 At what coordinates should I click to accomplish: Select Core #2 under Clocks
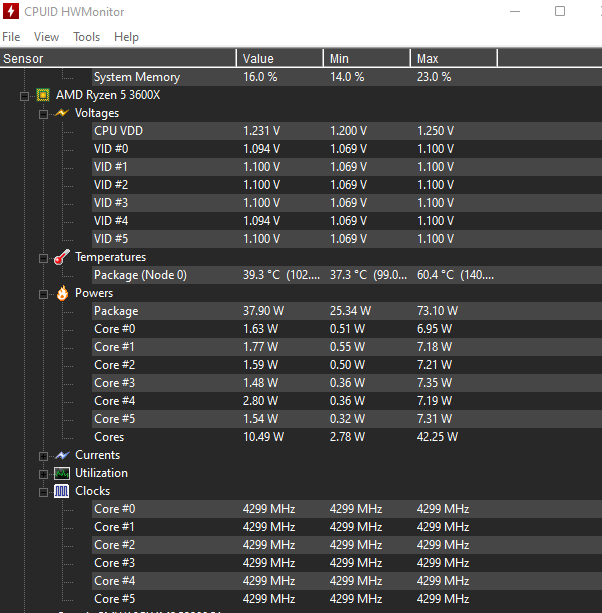[x=347, y=545]
